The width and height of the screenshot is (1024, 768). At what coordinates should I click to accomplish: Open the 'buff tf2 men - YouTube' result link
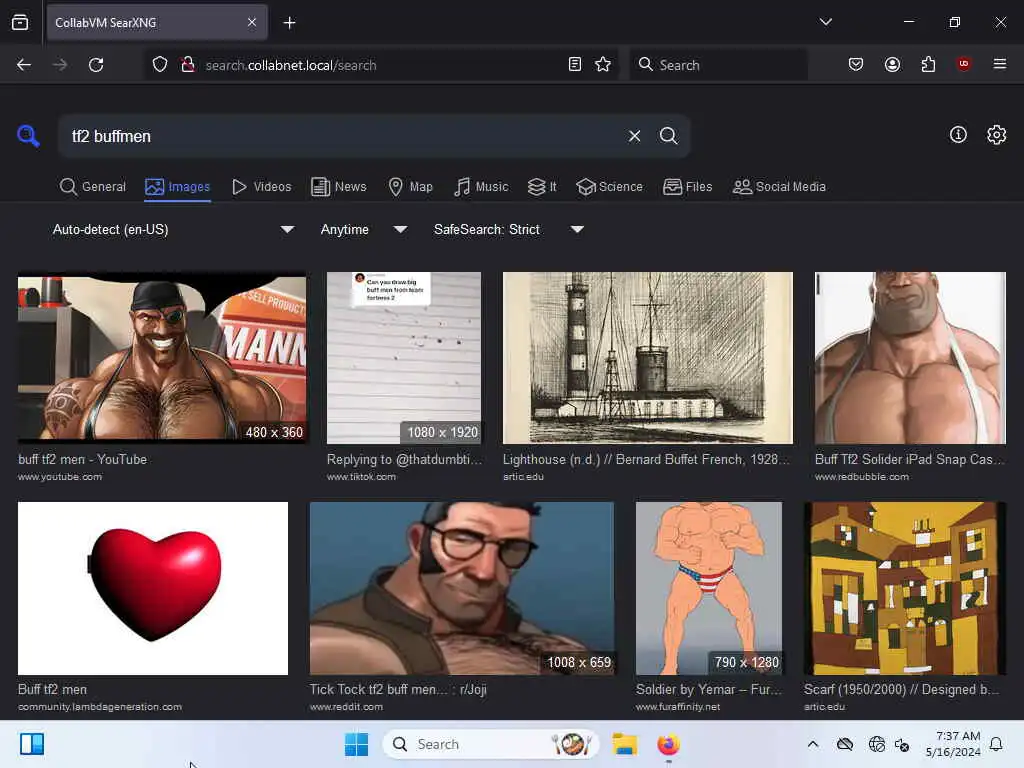point(82,459)
